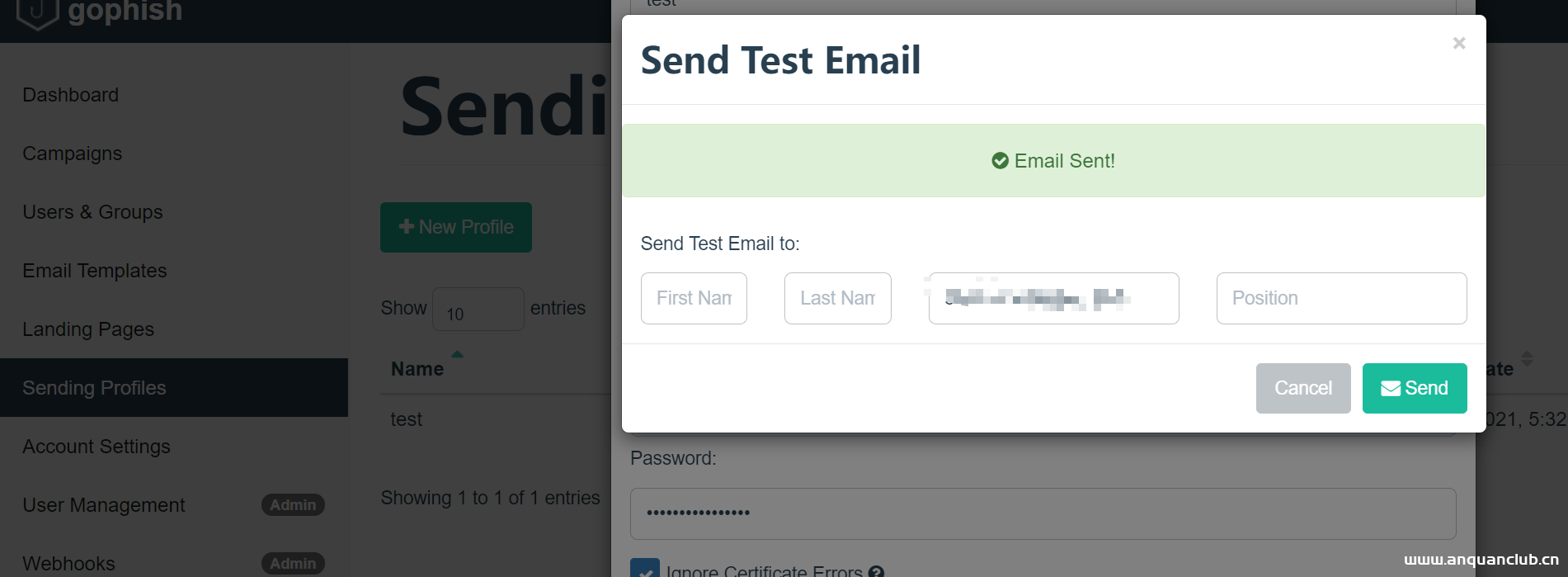
Task: Focus the First Name field
Action: click(x=694, y=298)
